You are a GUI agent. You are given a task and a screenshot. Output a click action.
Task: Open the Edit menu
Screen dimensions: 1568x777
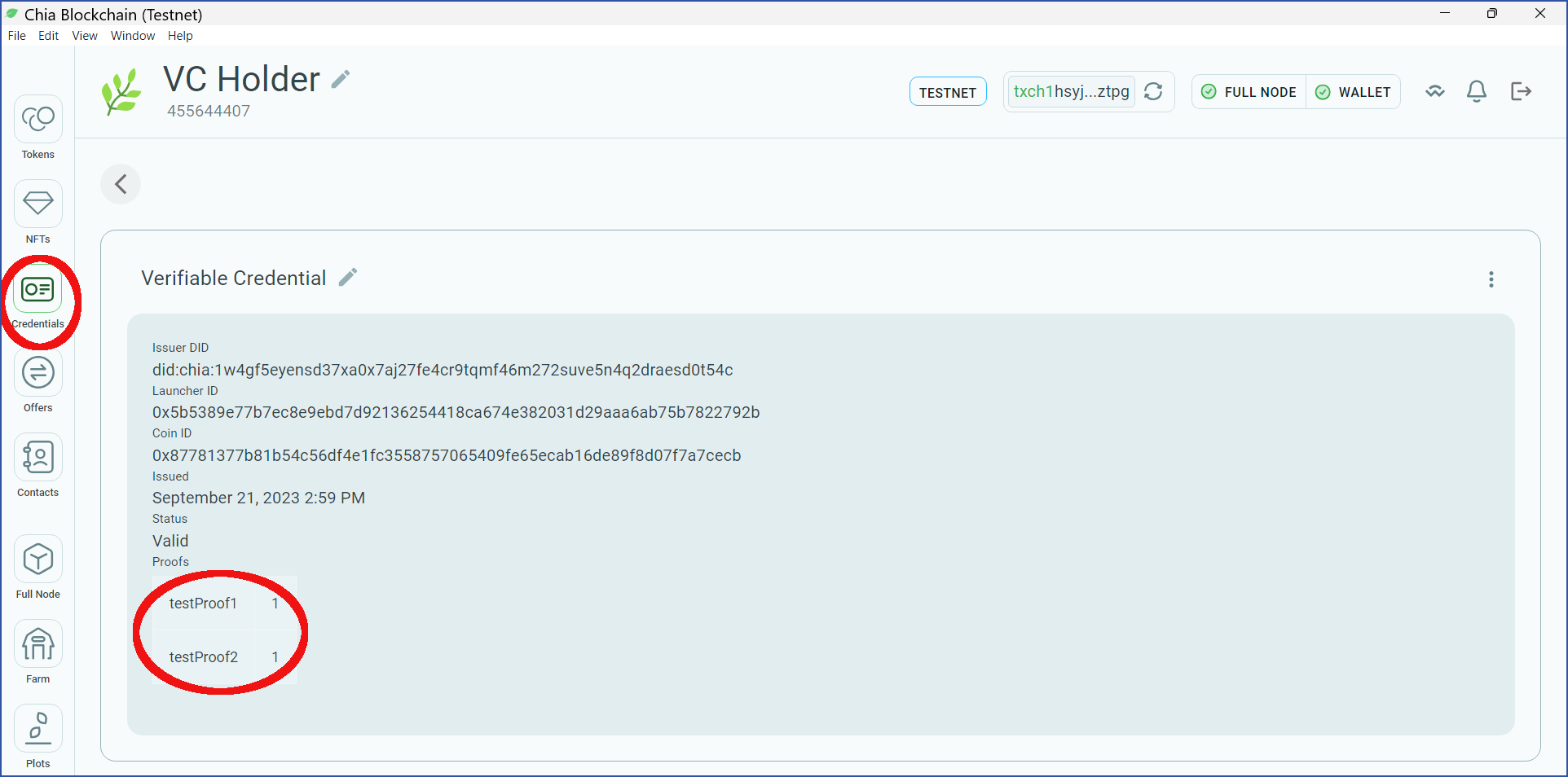coord(49,36)
